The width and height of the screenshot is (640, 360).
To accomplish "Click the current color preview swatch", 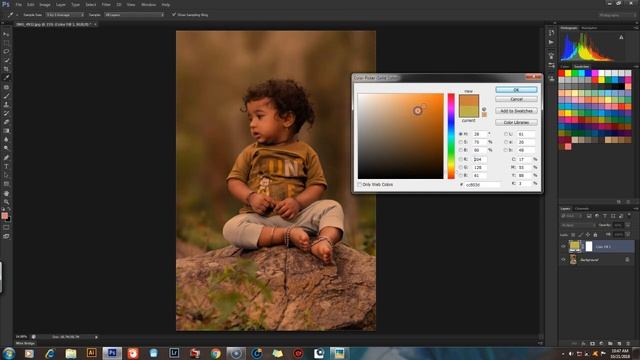I will point(469,112).
